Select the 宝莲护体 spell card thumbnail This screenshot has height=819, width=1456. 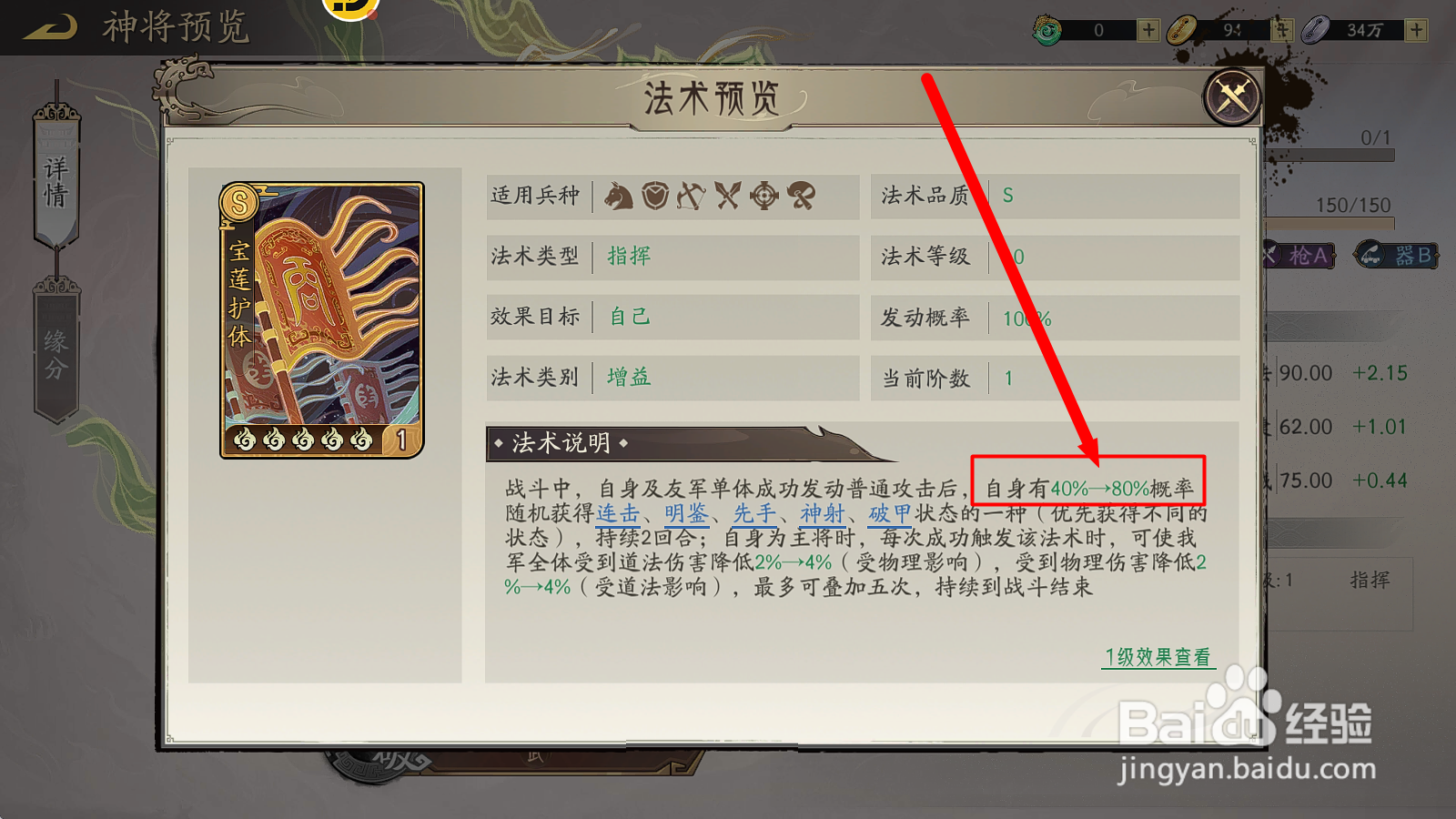[322, 319]
